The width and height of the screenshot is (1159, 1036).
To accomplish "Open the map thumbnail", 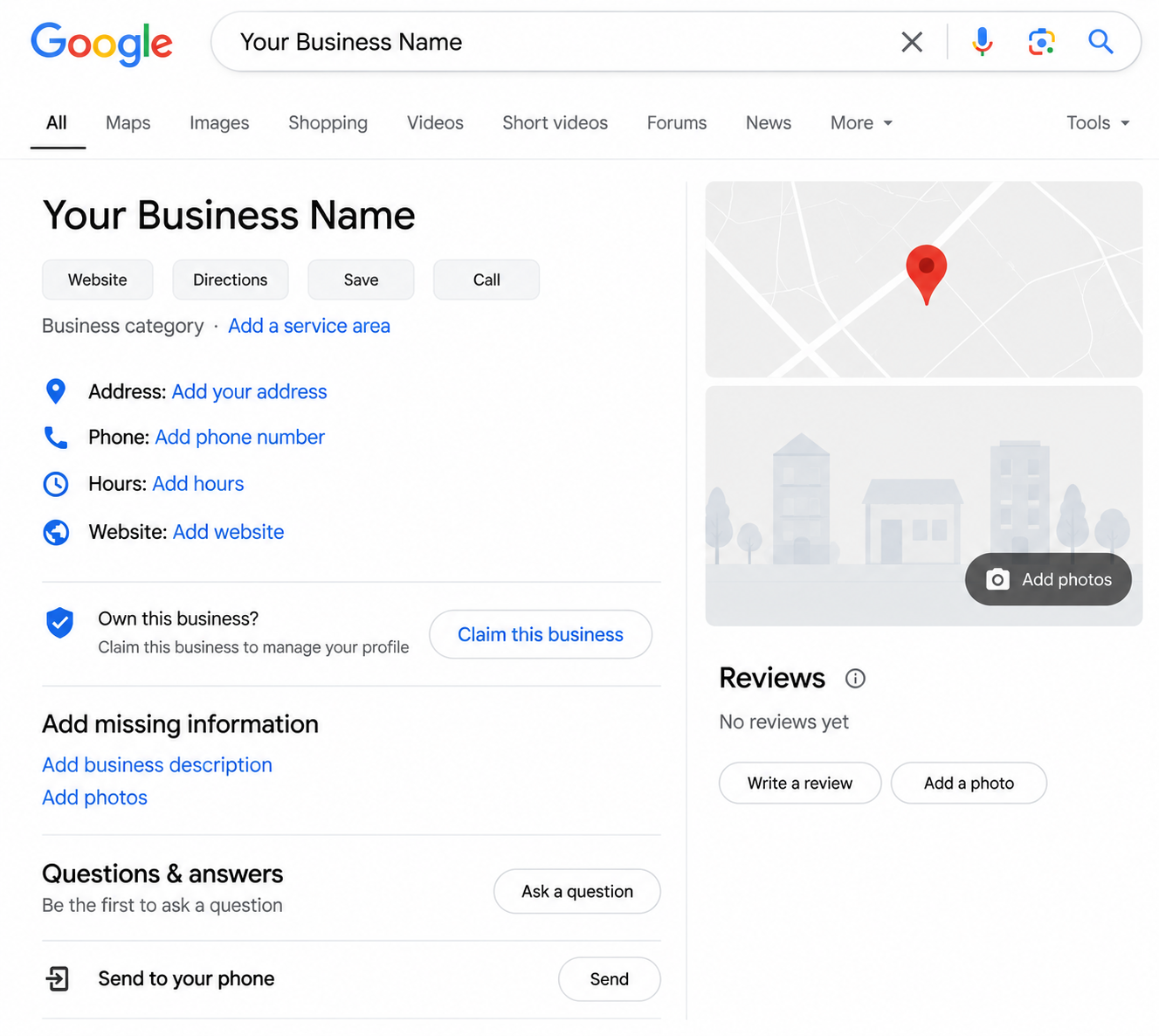I will [924, 280].
